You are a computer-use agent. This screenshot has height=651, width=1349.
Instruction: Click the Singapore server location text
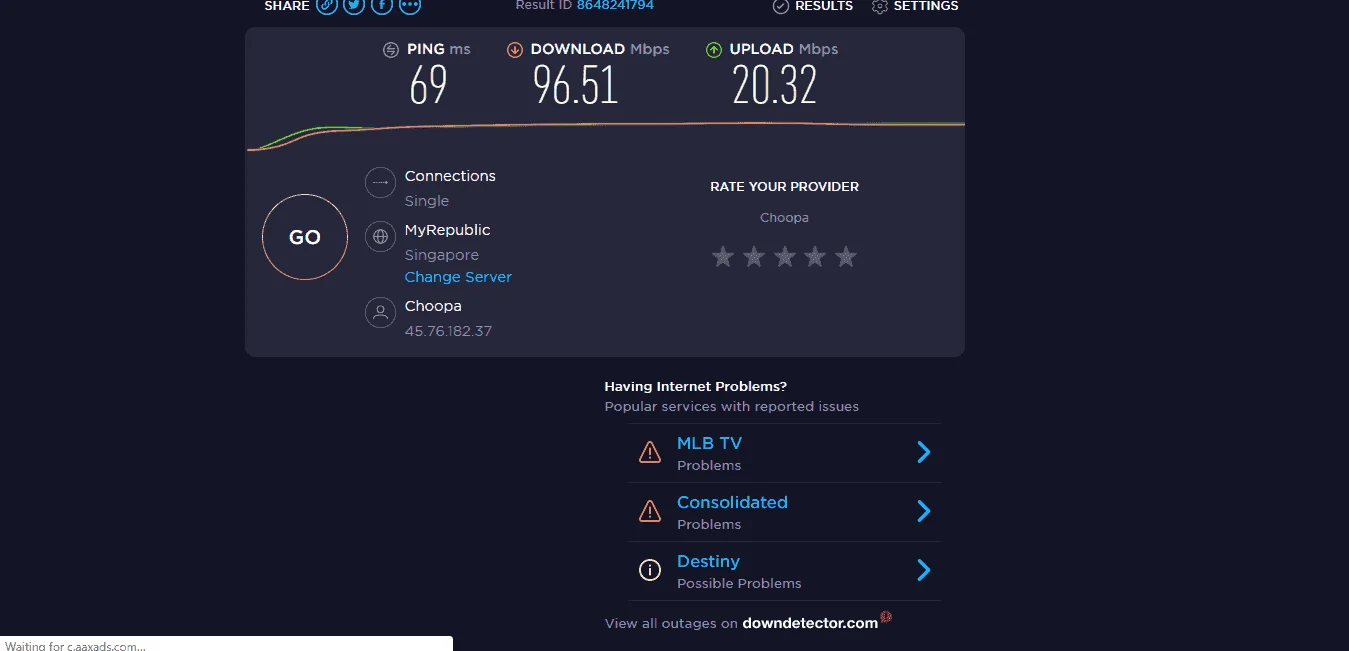point(441,255)
